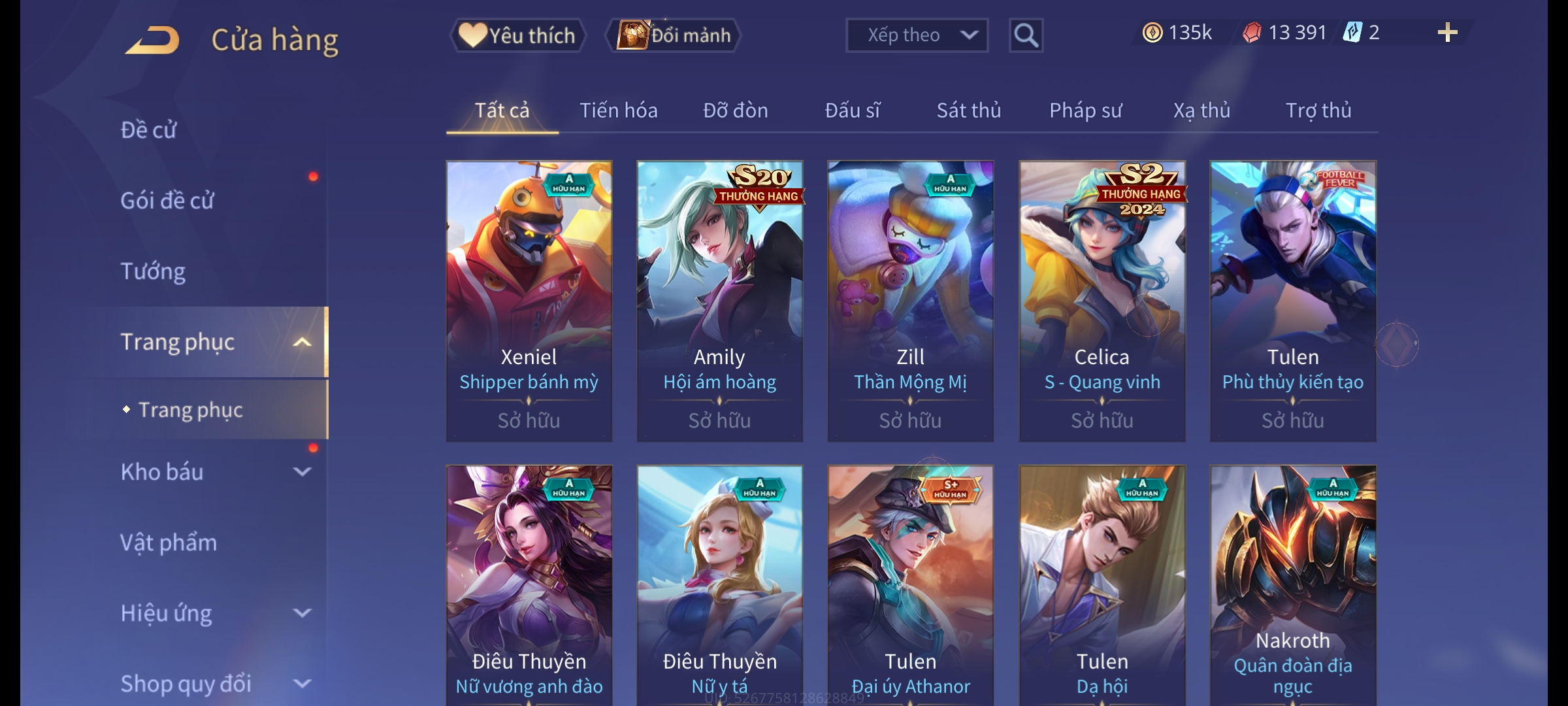Go to the Tướng sidebar section
The height and width of the screenshot is (706, 1568).
tap(153, 271)
